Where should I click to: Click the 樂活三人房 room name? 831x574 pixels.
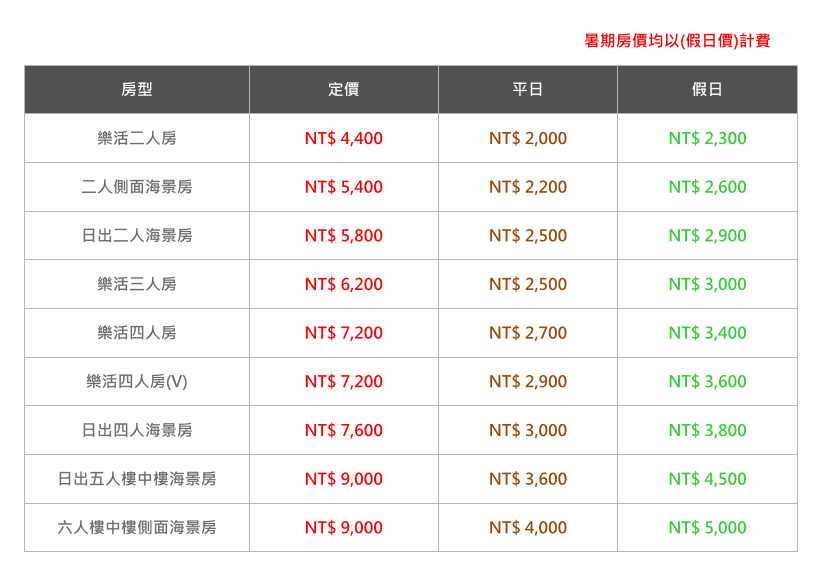coord(137,284)
